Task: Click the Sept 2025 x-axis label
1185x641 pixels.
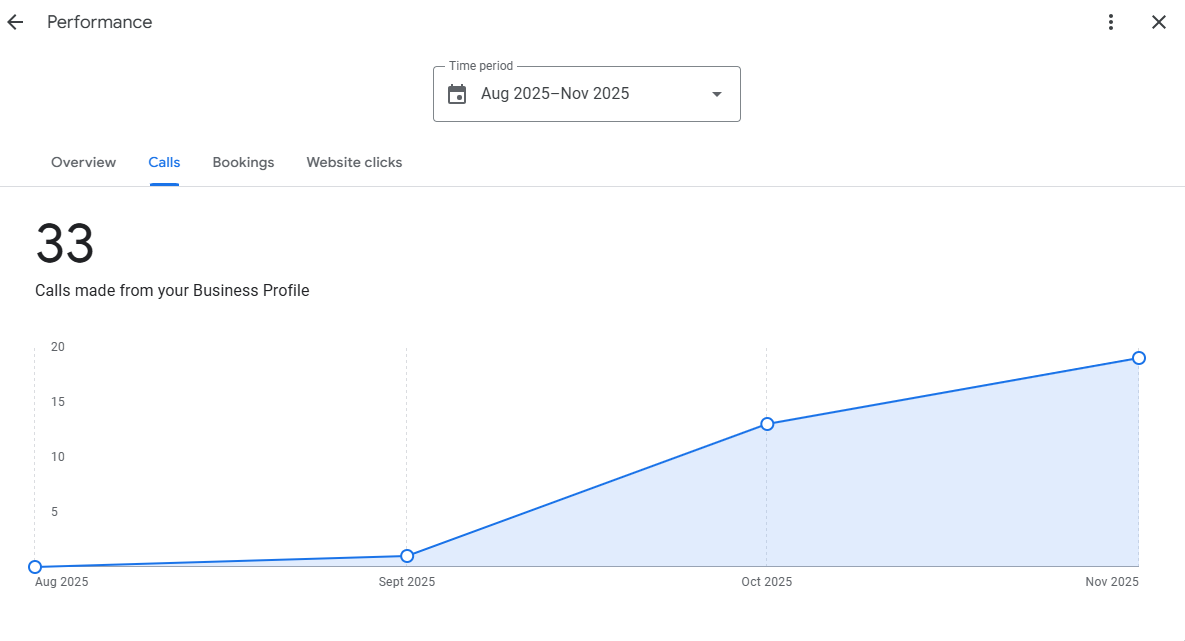Action: 407,582
